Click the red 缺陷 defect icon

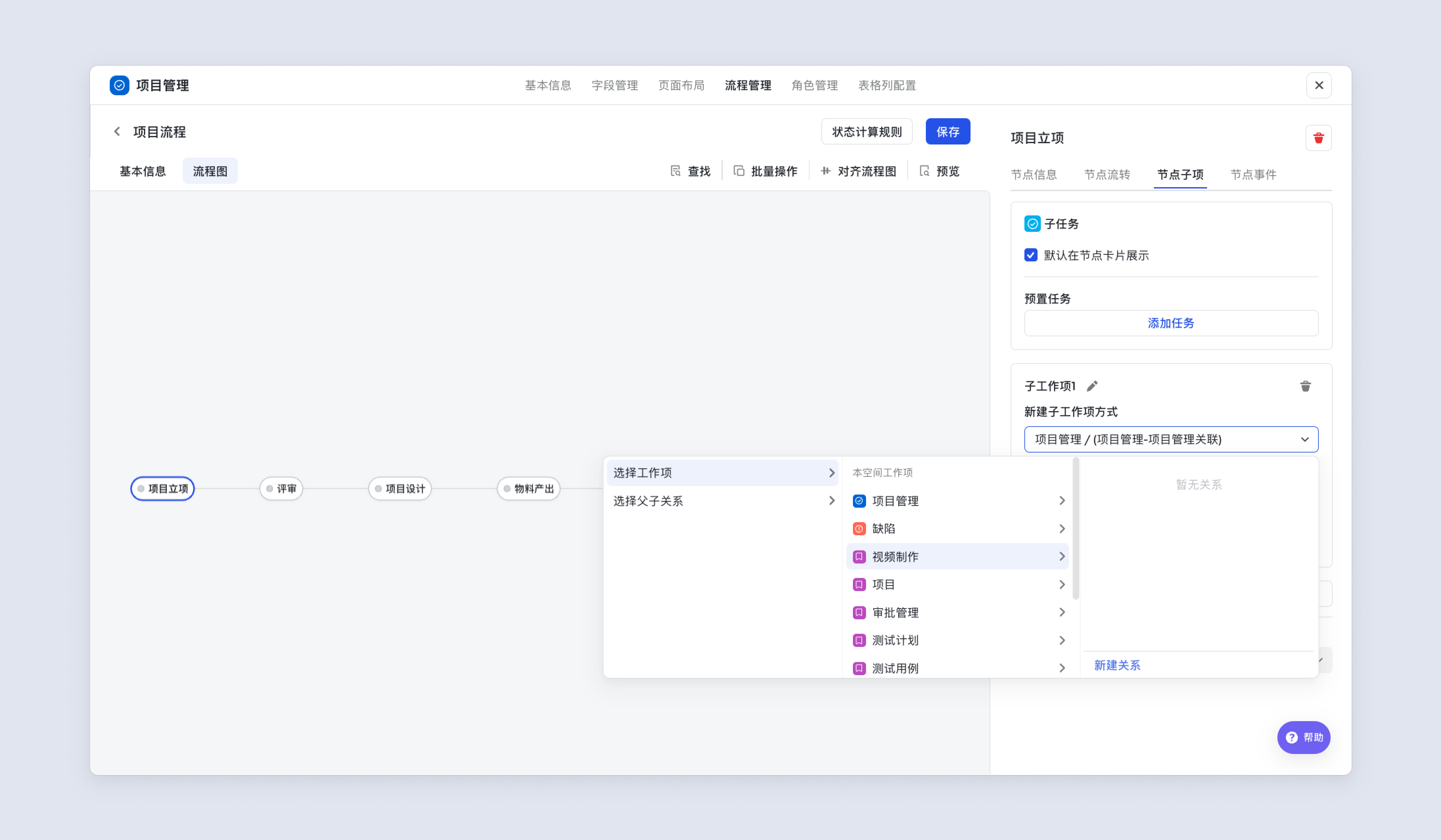859,529
